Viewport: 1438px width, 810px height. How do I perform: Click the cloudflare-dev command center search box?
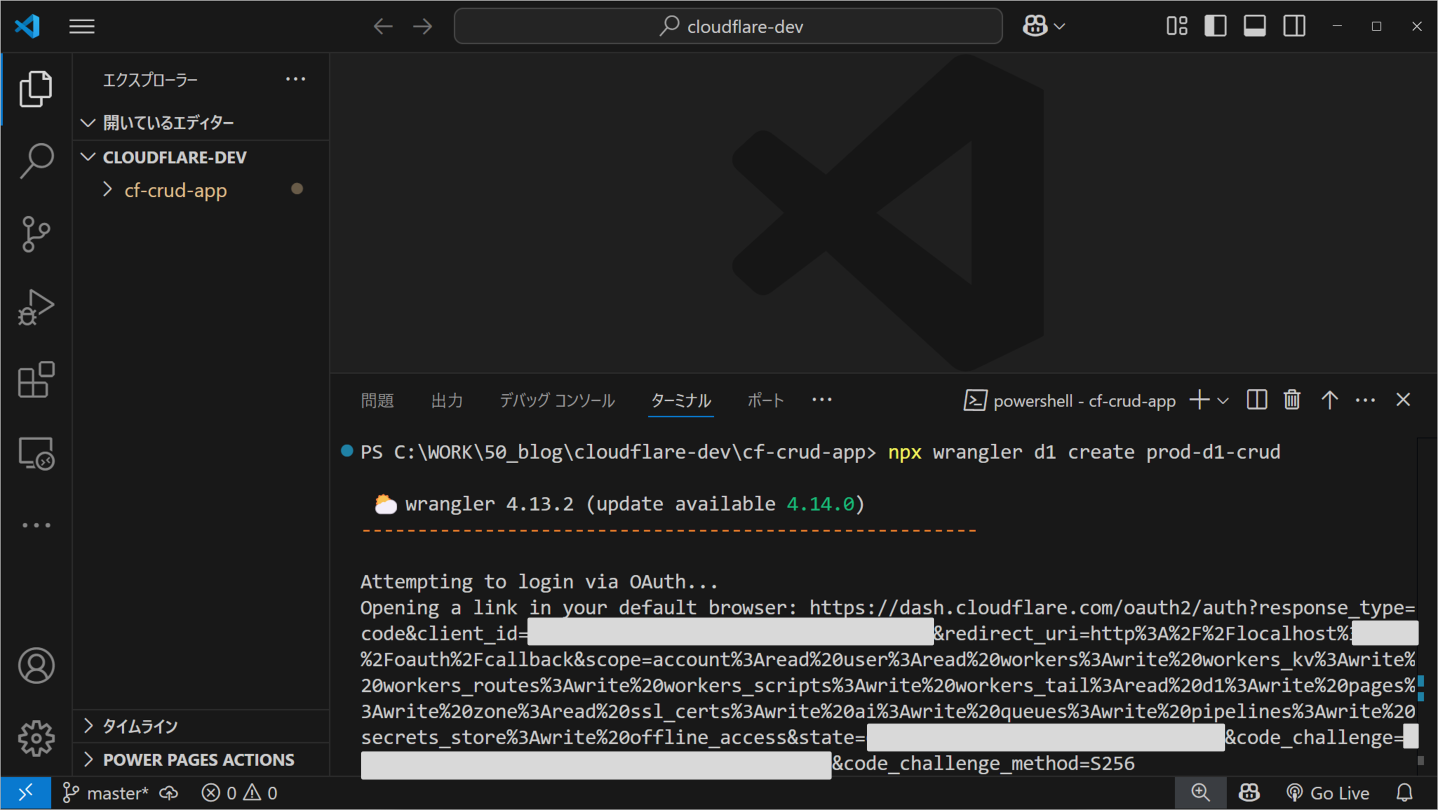[728, 27]
